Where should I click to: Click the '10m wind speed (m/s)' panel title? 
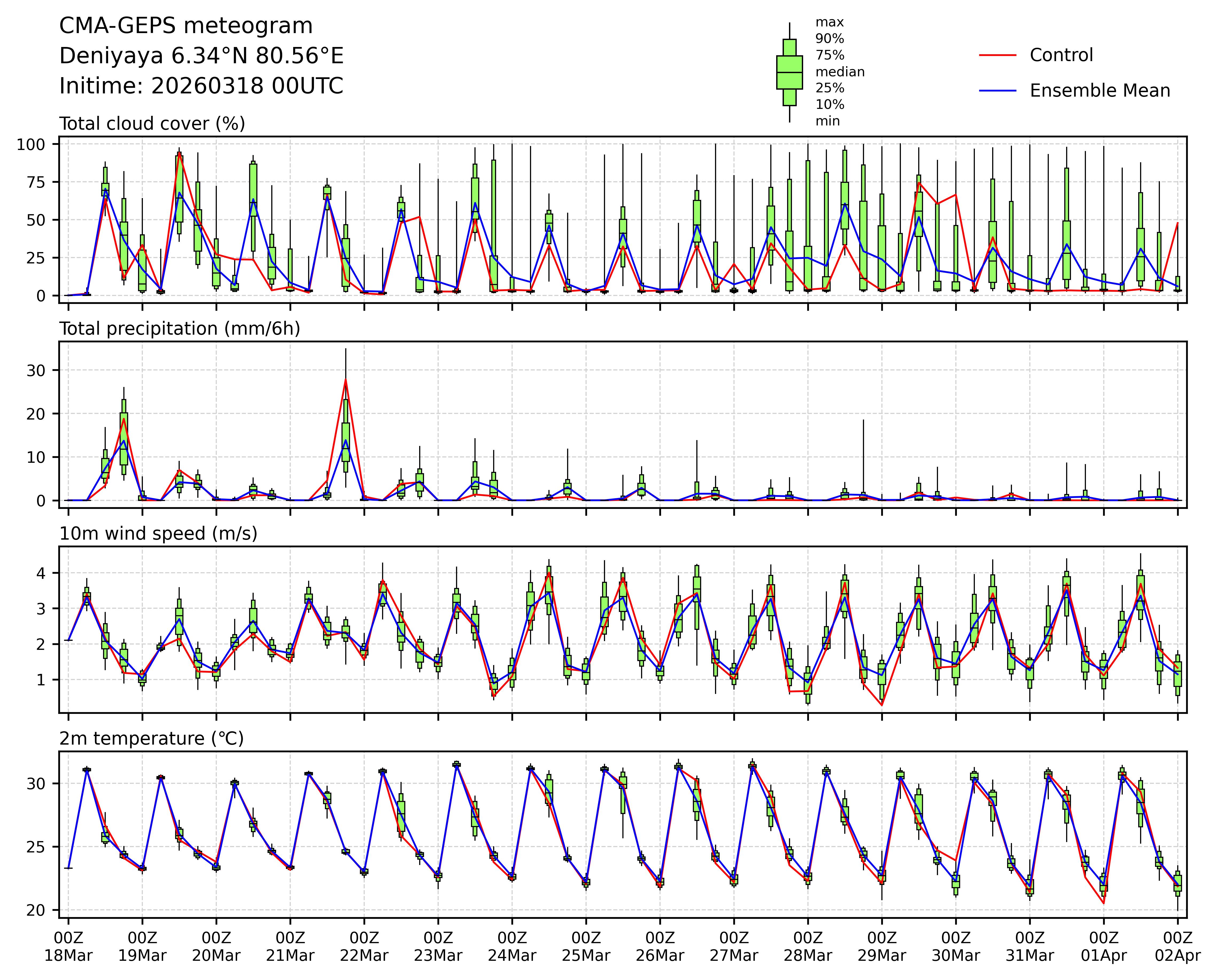[x=158, y=534]
